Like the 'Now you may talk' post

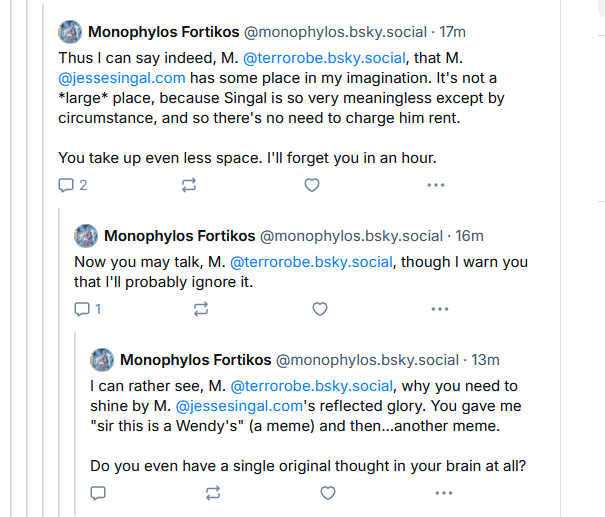click(320, 309)
